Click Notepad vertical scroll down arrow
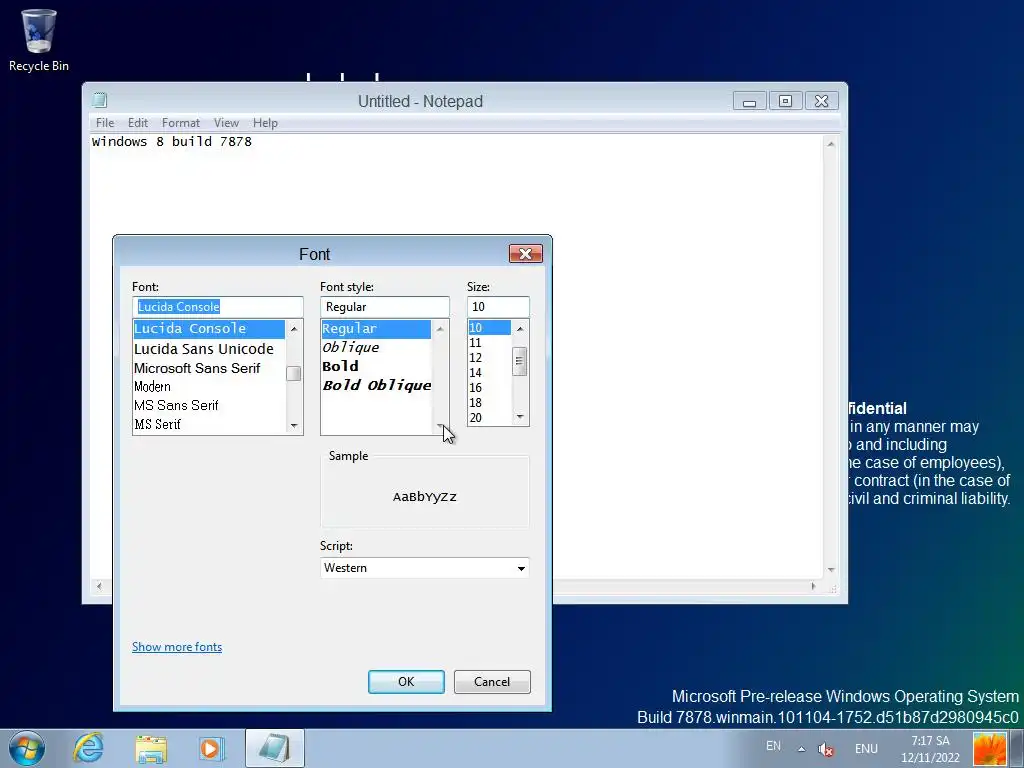The width and height of the screenshot is (1024, 768). [x=831, y=570]
